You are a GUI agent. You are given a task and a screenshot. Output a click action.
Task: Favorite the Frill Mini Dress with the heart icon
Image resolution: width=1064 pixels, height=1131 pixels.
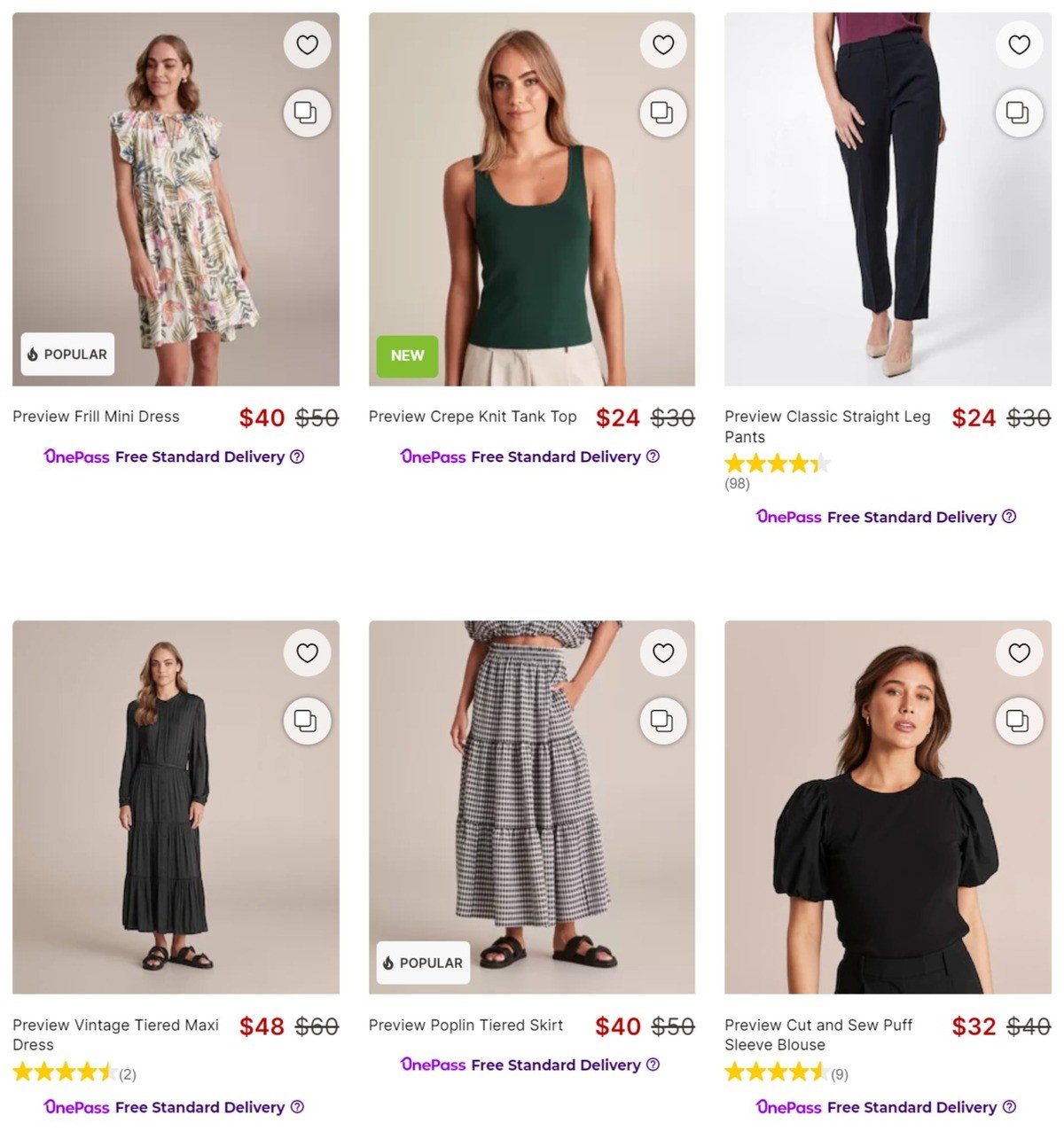307,44
